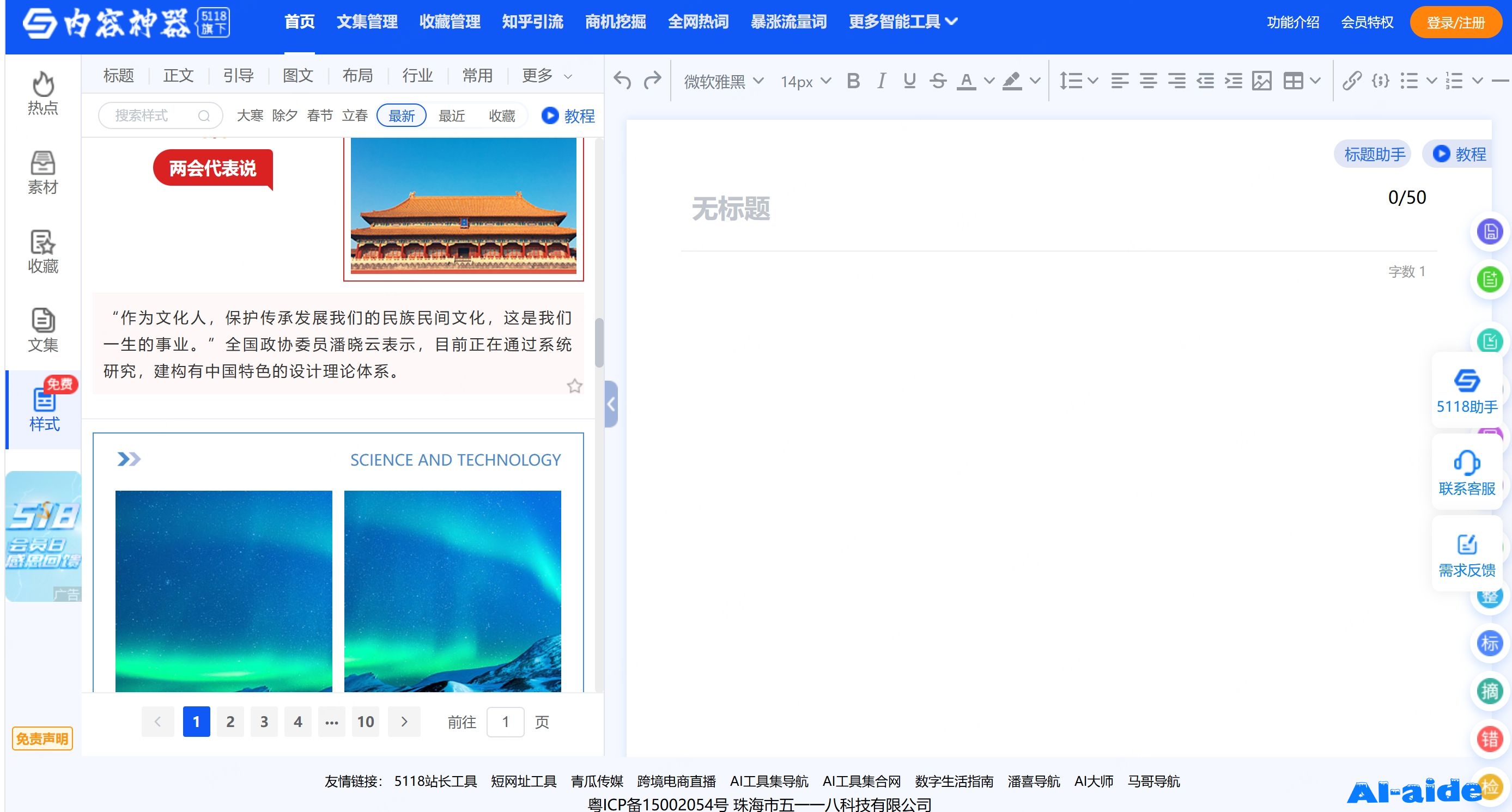Click the blue 标 floating button
The image size is (1512, 812).
click(1490, 643)
